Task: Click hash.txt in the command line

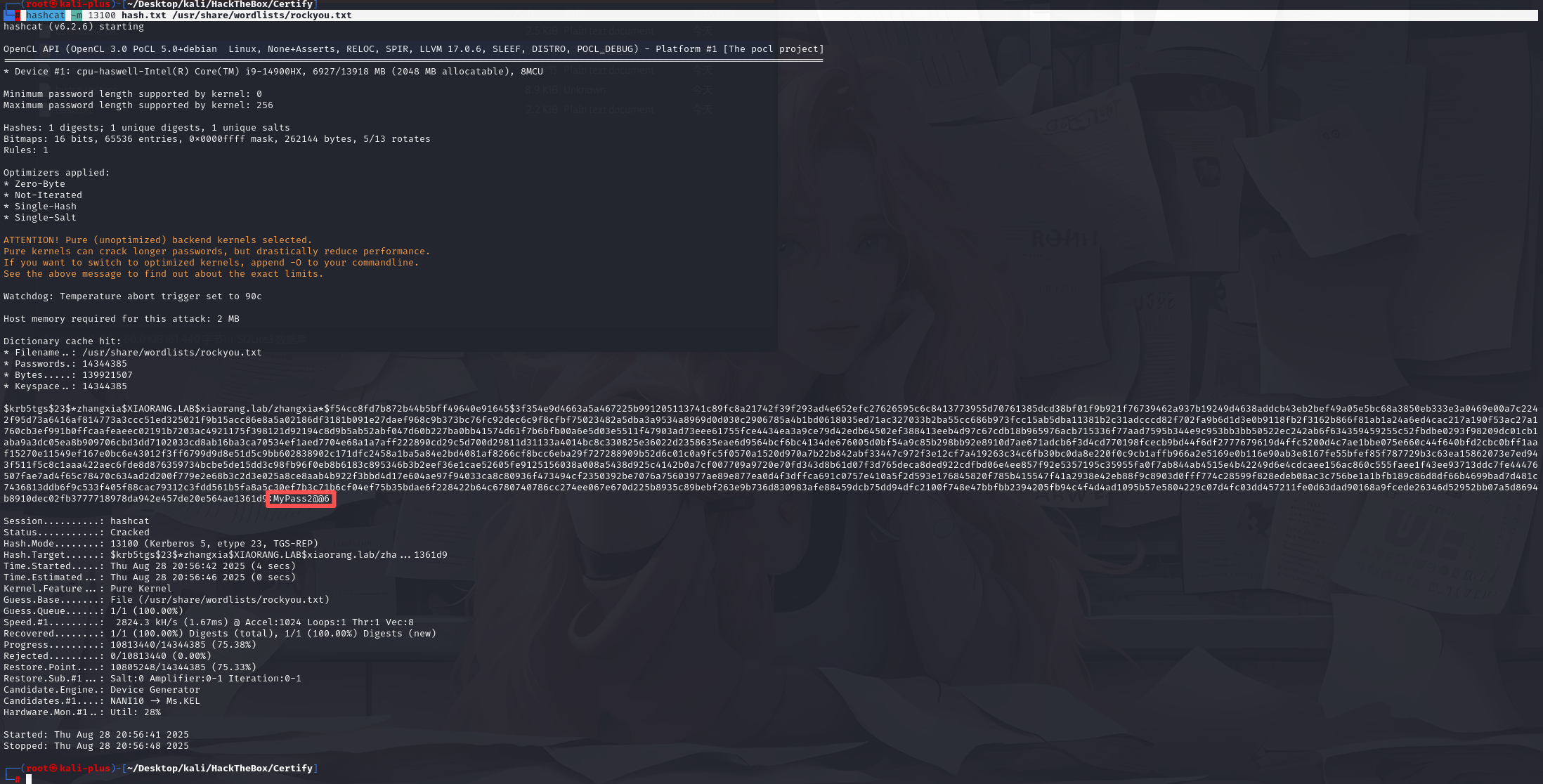Action: click(x=143, y=15)
